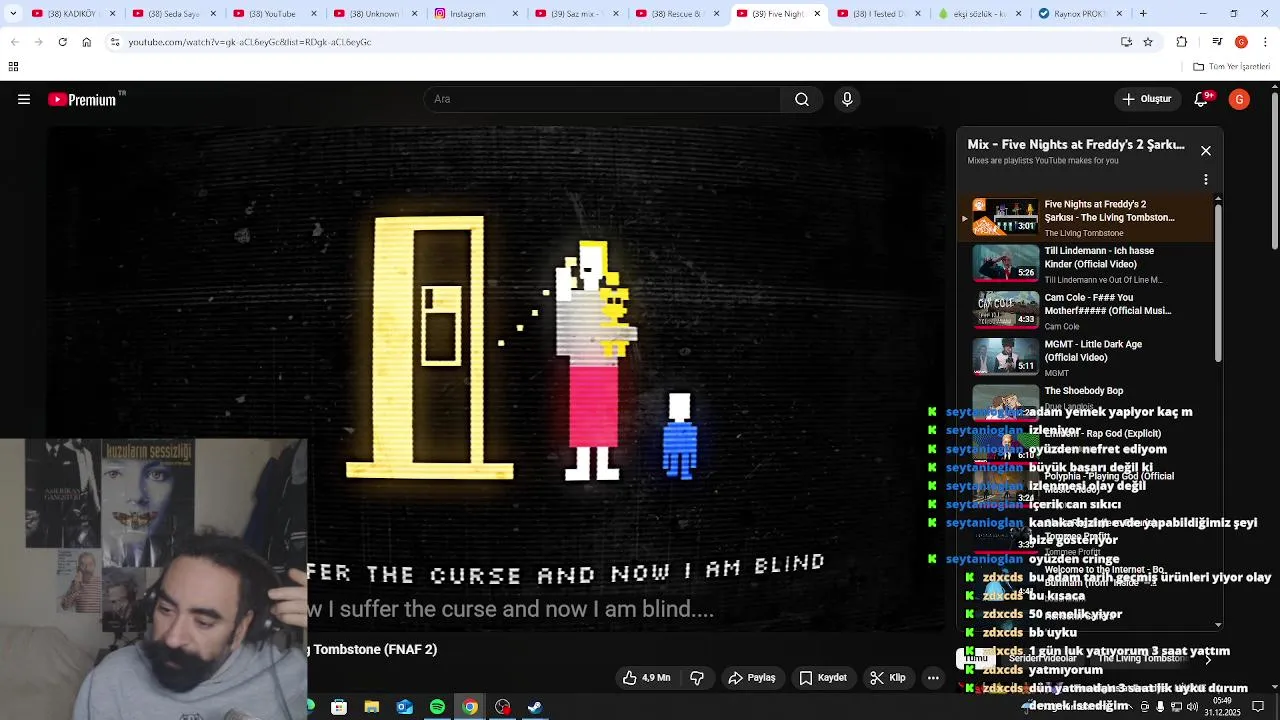View site information icon in address bar
Viewport: 1280px width, 720px height.
tap(115, 42)
